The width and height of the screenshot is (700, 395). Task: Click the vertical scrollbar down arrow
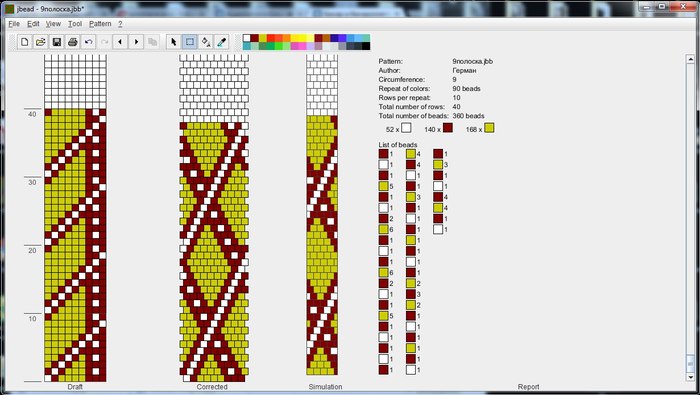coord(691,377)
